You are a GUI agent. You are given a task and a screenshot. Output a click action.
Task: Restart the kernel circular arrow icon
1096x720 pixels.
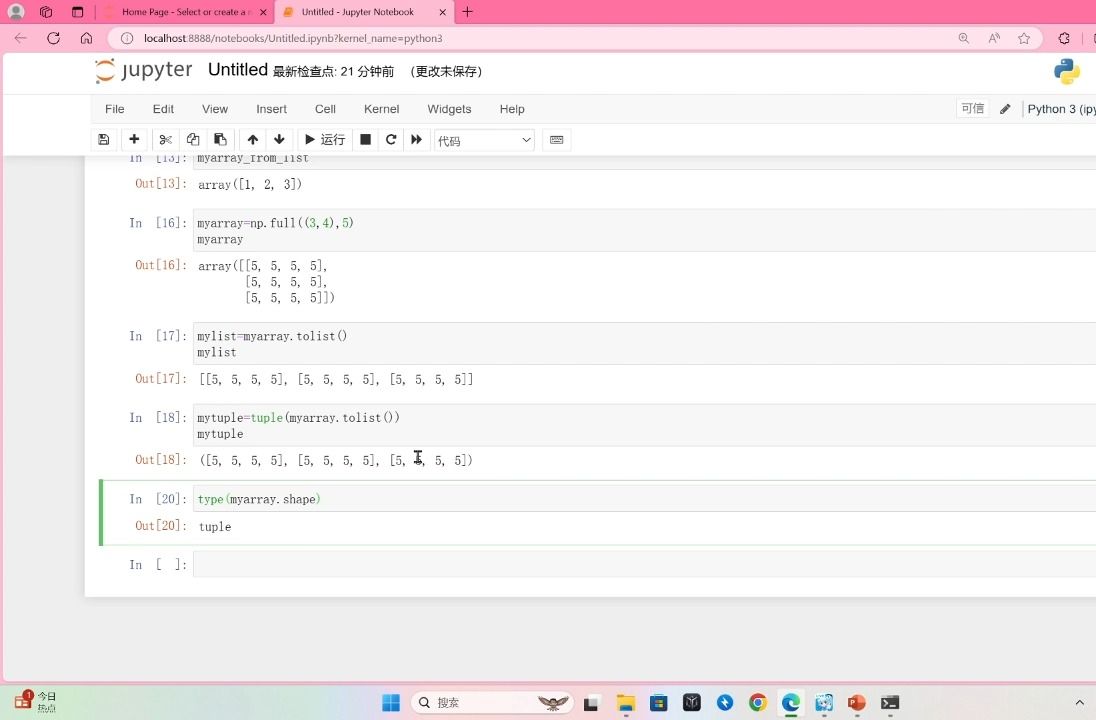391,140
